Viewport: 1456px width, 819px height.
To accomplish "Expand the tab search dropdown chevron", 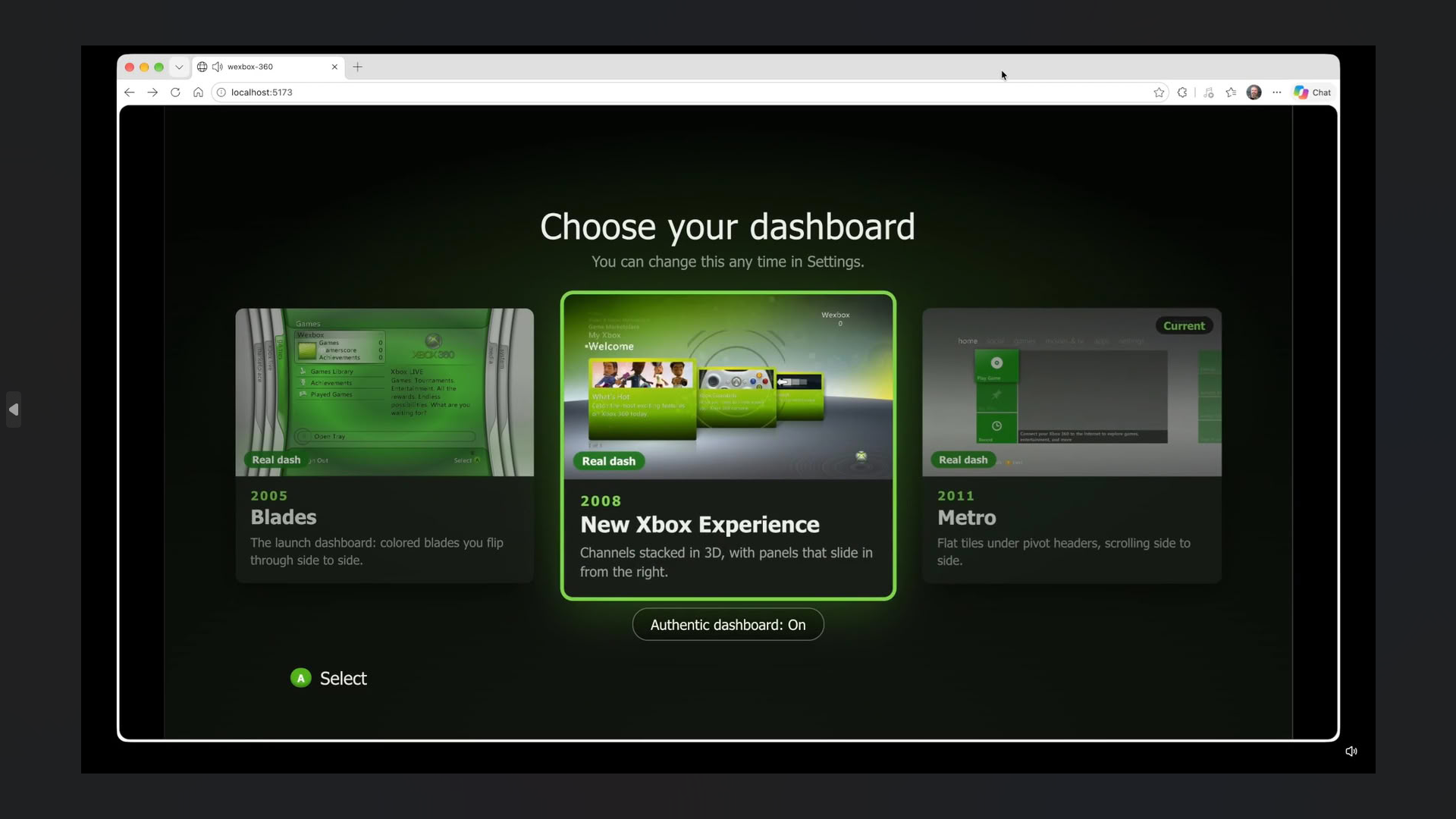I will (179, 67).
